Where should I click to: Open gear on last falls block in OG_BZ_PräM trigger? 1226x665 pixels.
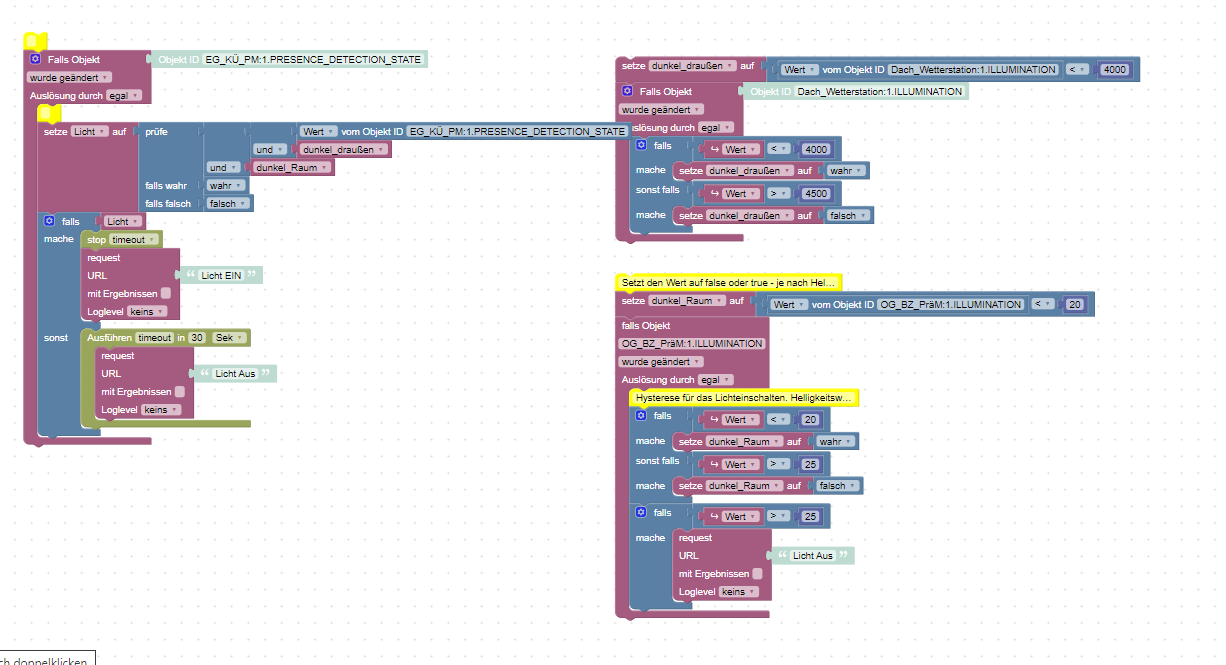(x=641, y=512)
